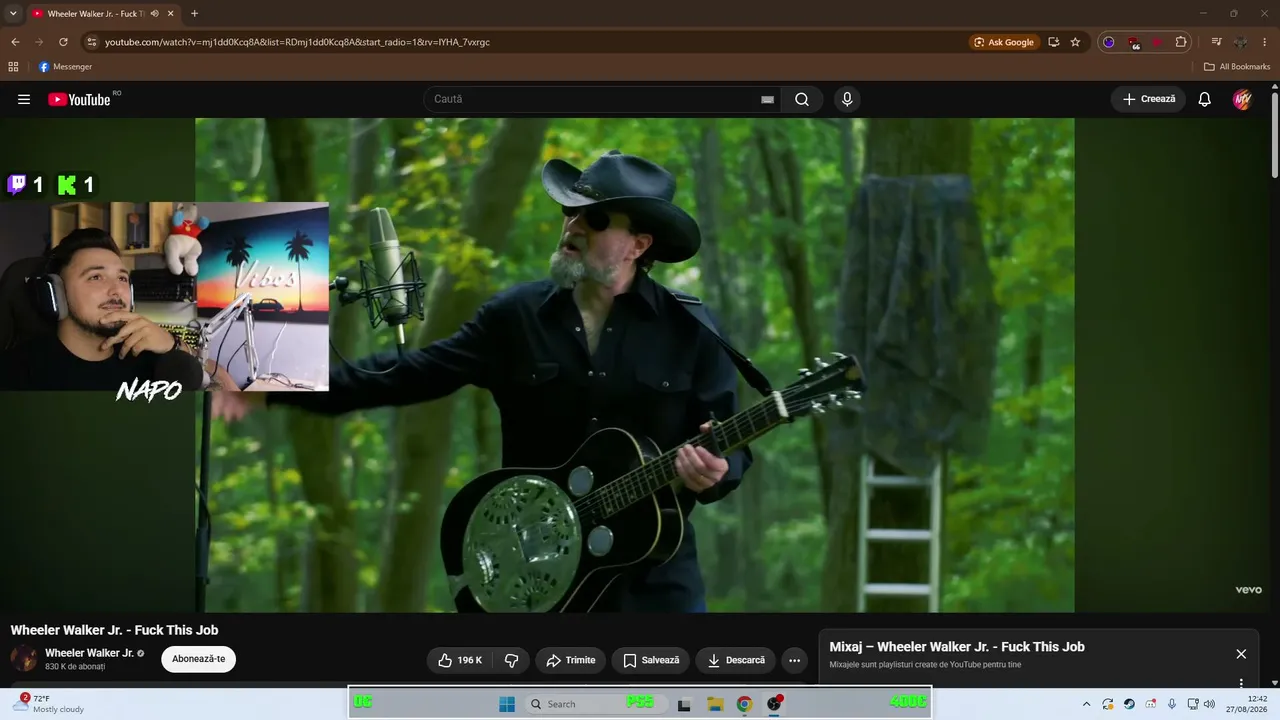Viewport: 1280px width, 720px height.
Task: Open the Messenger bookmark
Action: [x=65, y=67]
